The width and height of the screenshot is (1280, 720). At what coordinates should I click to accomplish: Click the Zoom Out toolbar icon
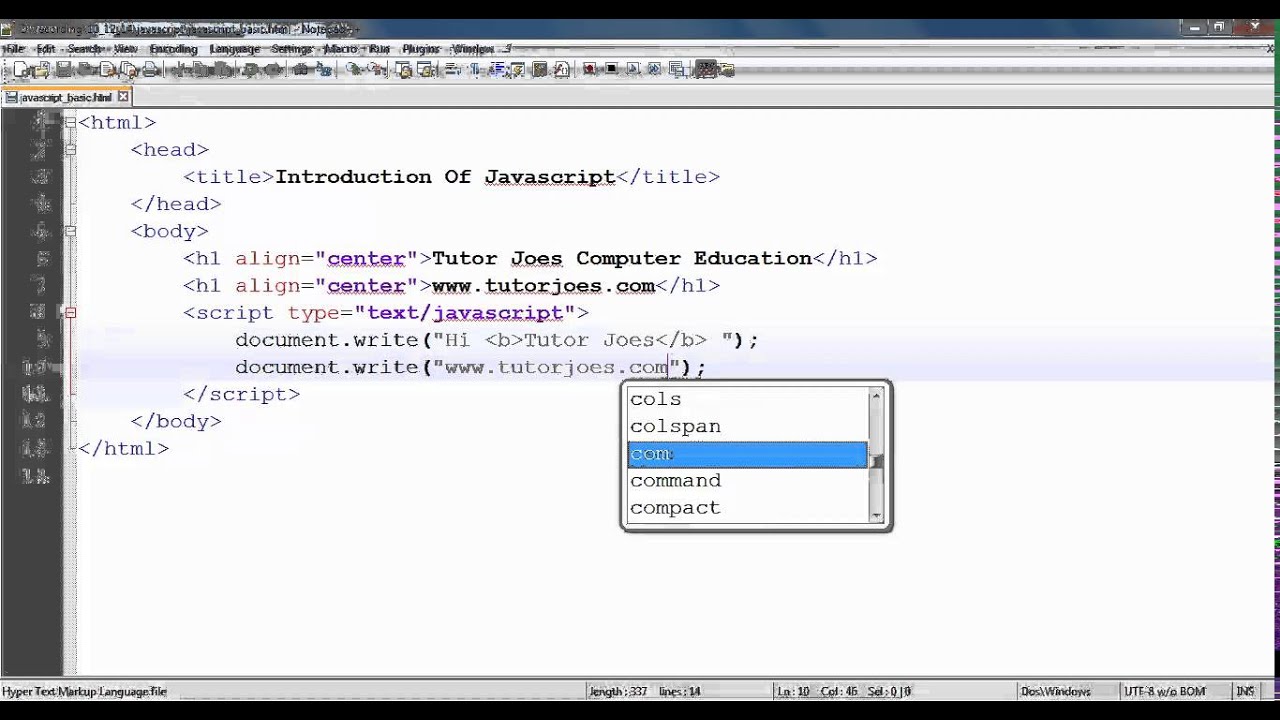[376, 69]
